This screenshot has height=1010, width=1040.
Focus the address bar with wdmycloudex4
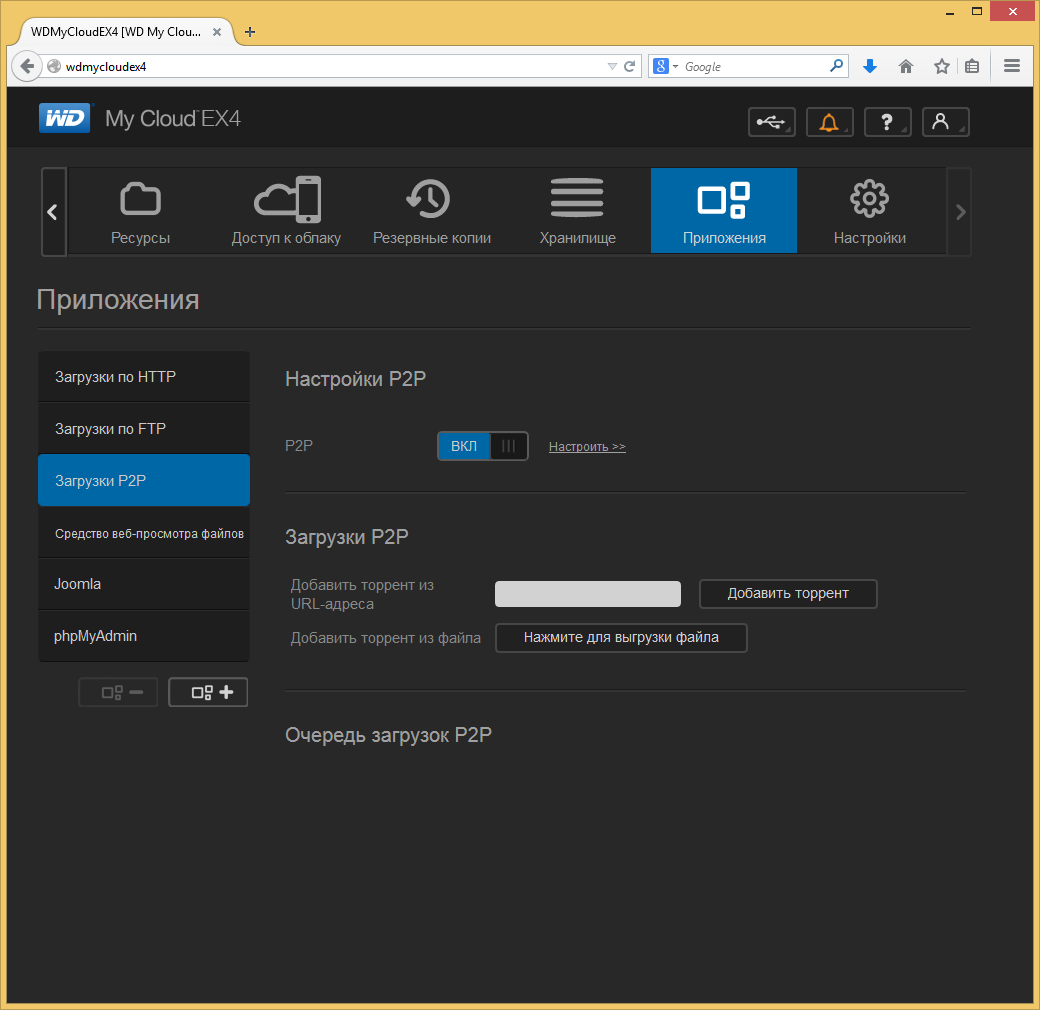tap(332, 66)
